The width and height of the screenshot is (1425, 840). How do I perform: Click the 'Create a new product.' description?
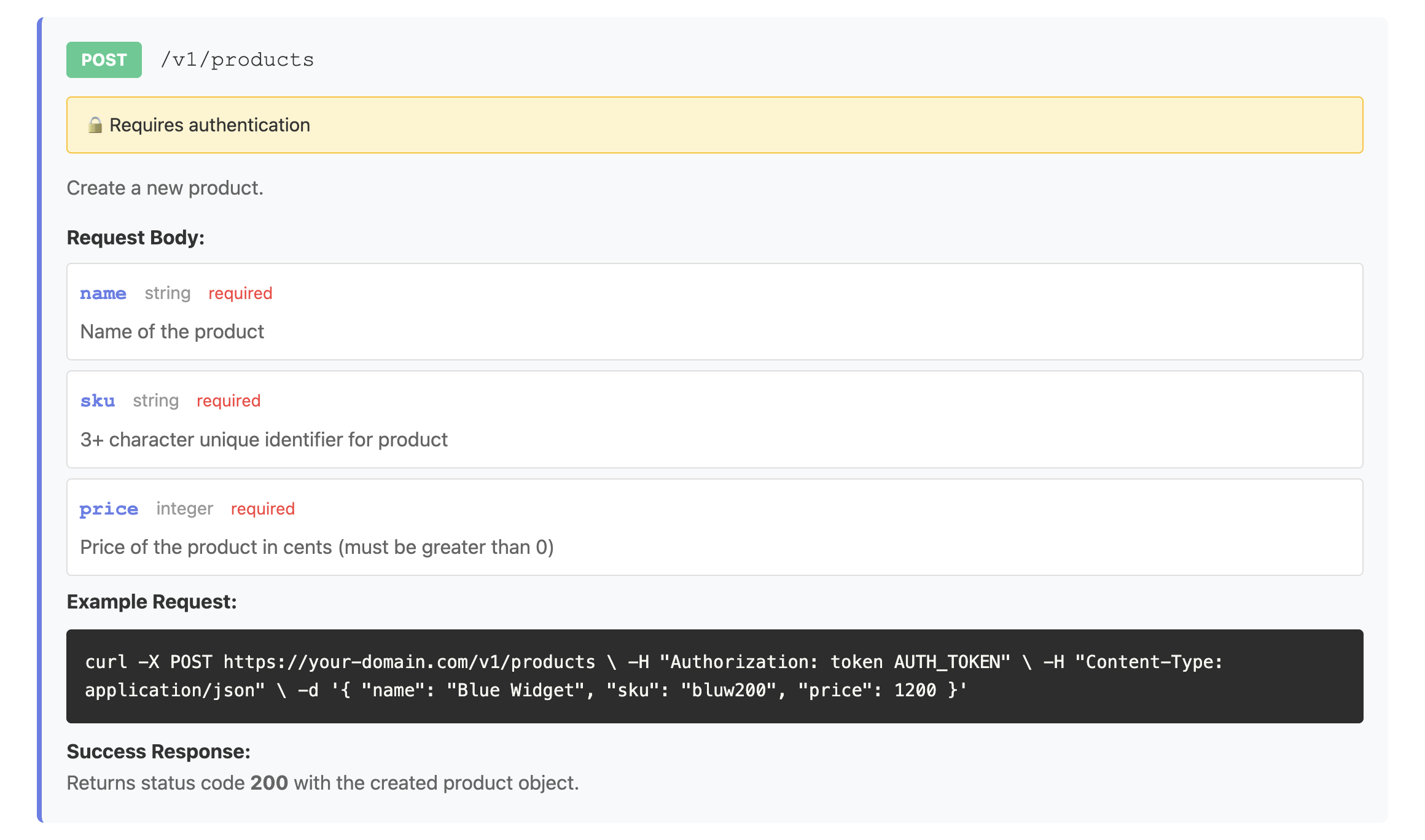165,188
